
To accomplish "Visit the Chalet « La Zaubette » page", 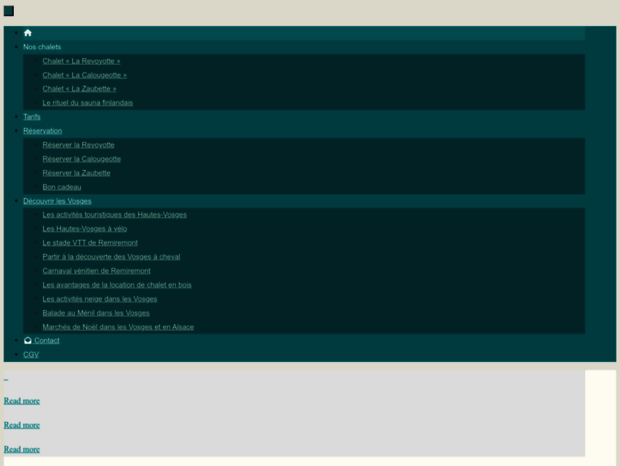I will 79,89.
